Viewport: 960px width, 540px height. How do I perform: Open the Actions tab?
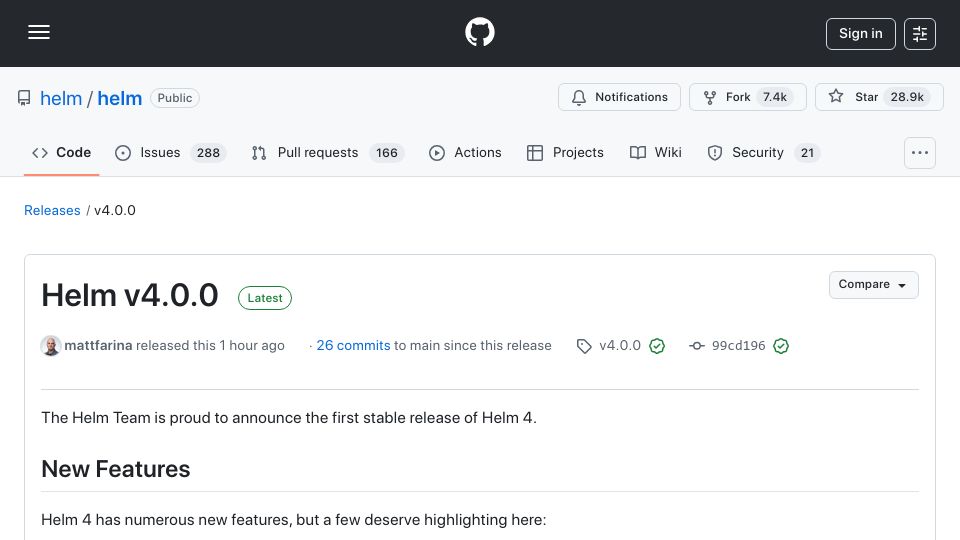coord(465,152)
